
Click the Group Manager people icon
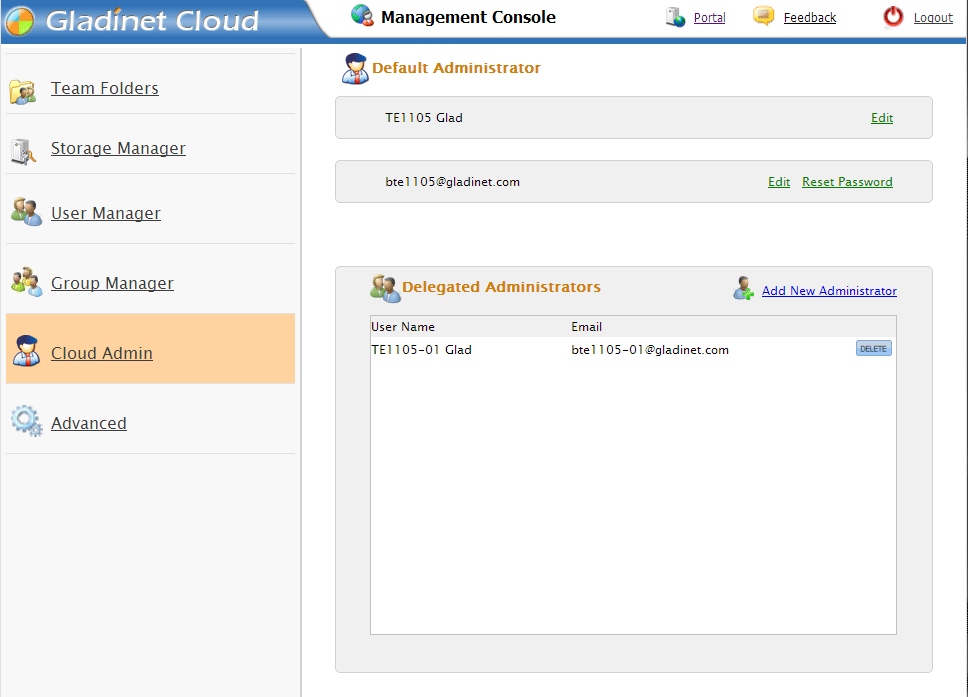coord(27,282)
